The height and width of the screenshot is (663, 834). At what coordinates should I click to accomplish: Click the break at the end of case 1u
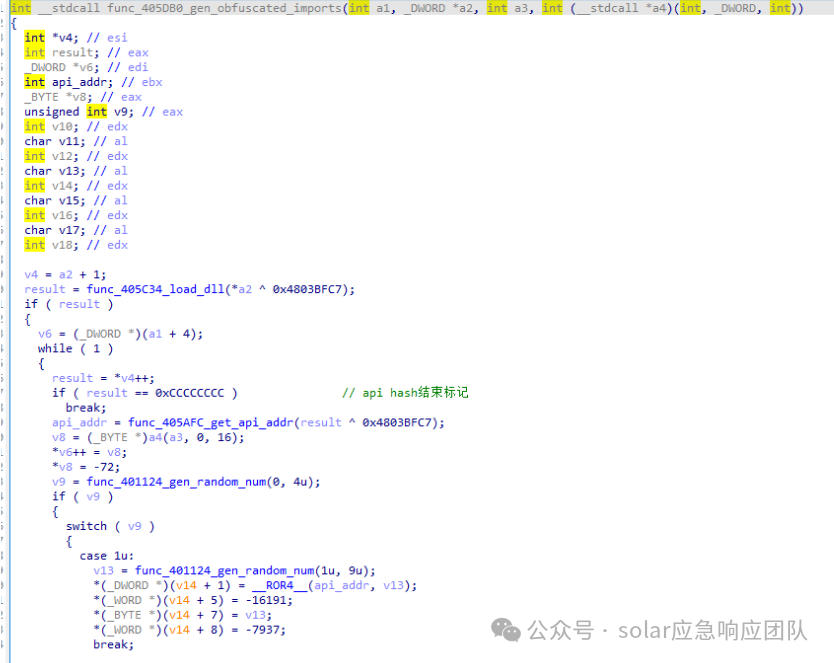coord(113,645)
